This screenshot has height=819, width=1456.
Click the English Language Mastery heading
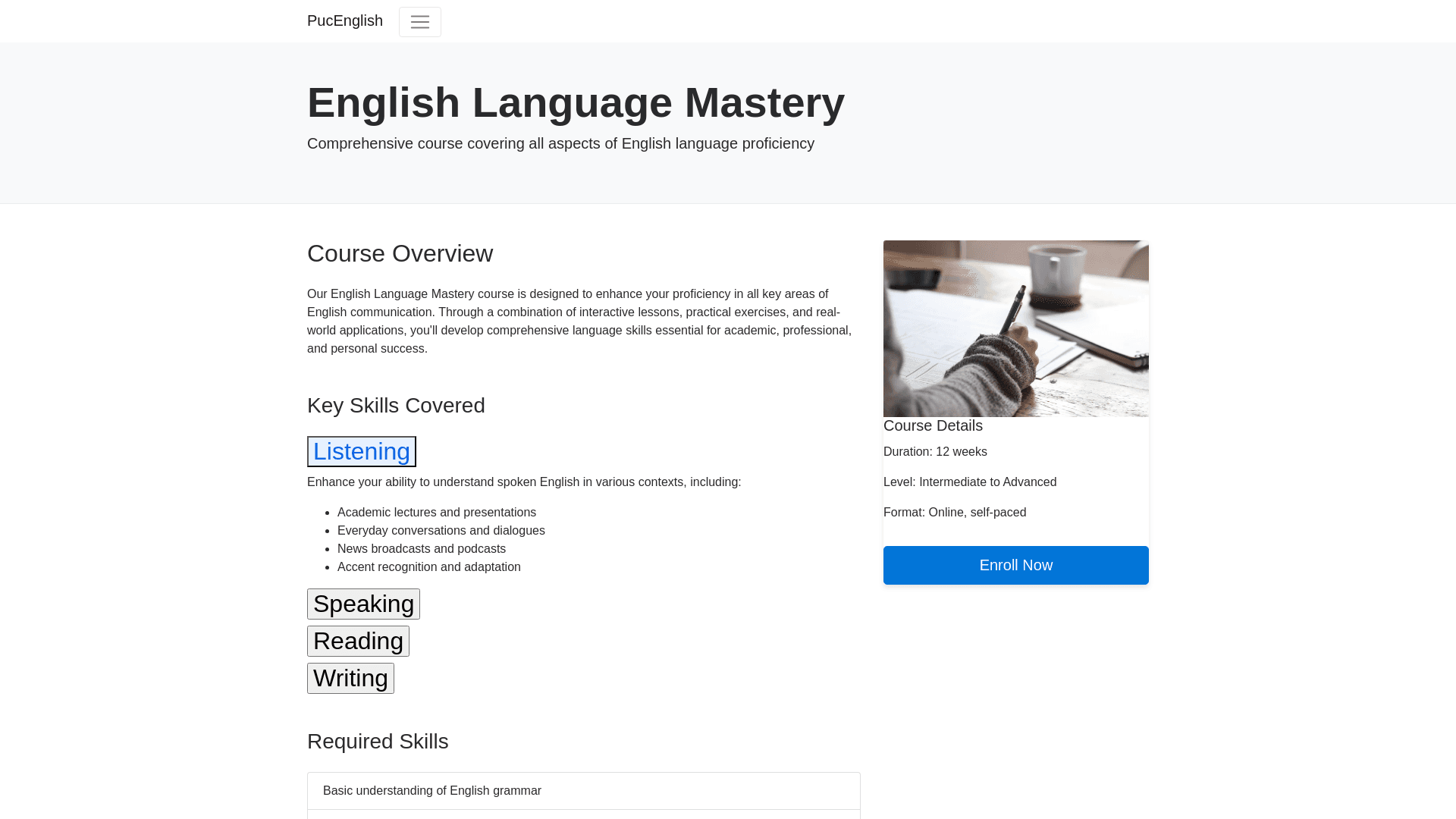pyautogui.click(x=576, y=103)
